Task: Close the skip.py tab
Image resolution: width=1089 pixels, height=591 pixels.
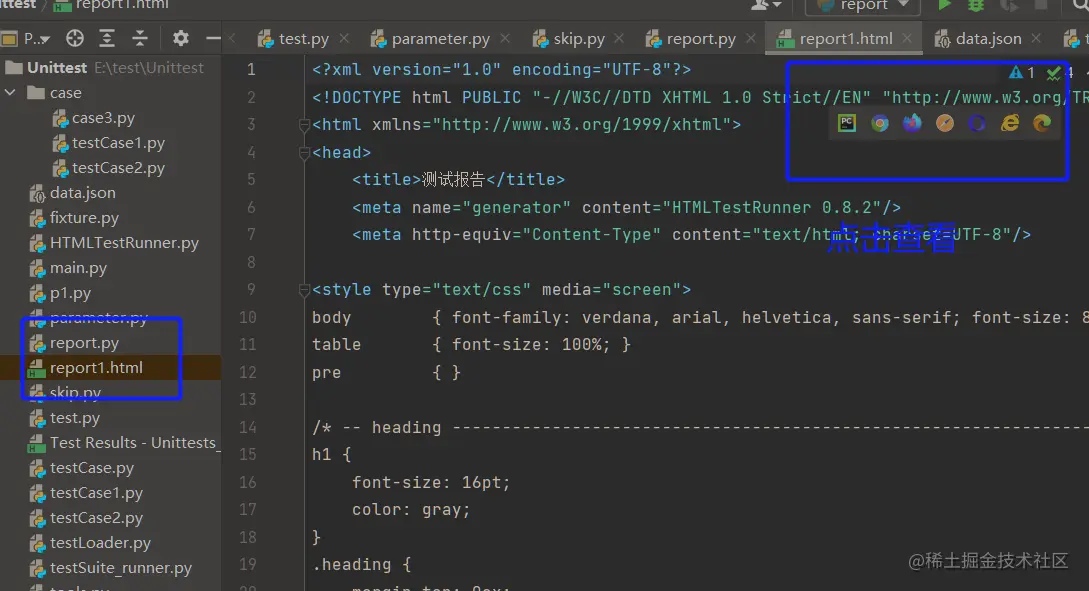Action: [x=619, y=39]
